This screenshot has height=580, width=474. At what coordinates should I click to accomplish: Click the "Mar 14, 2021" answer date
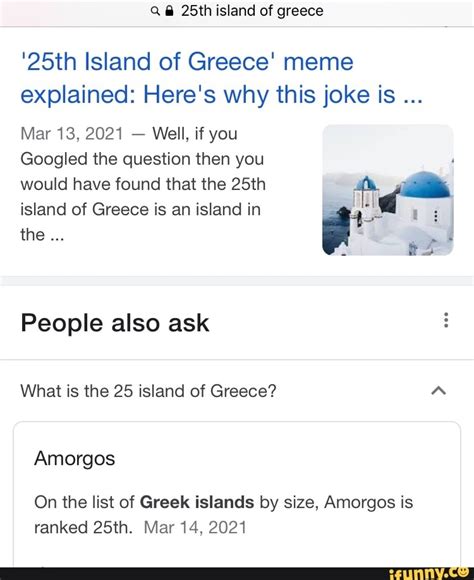[195, 527]
